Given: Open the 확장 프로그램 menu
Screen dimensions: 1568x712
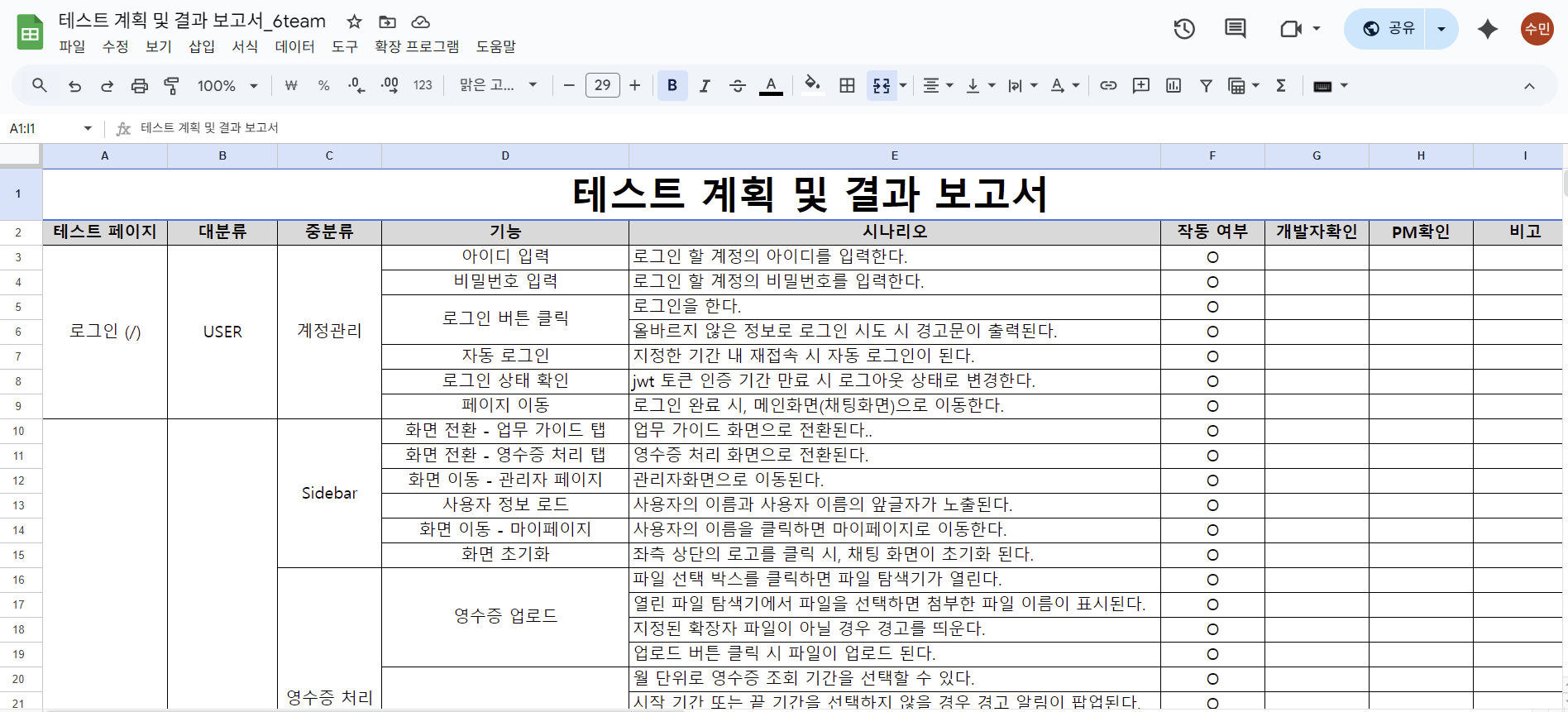Looking at the screenshot, I should [417, 46].
